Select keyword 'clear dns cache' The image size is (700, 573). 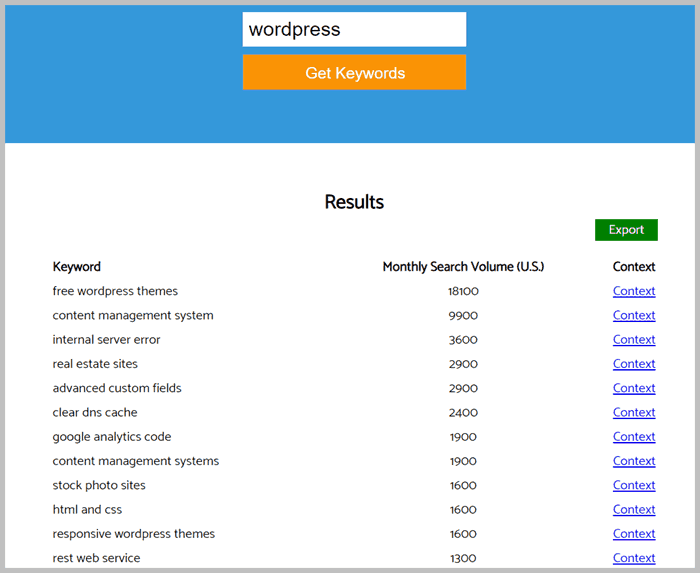tap(95, 412)
